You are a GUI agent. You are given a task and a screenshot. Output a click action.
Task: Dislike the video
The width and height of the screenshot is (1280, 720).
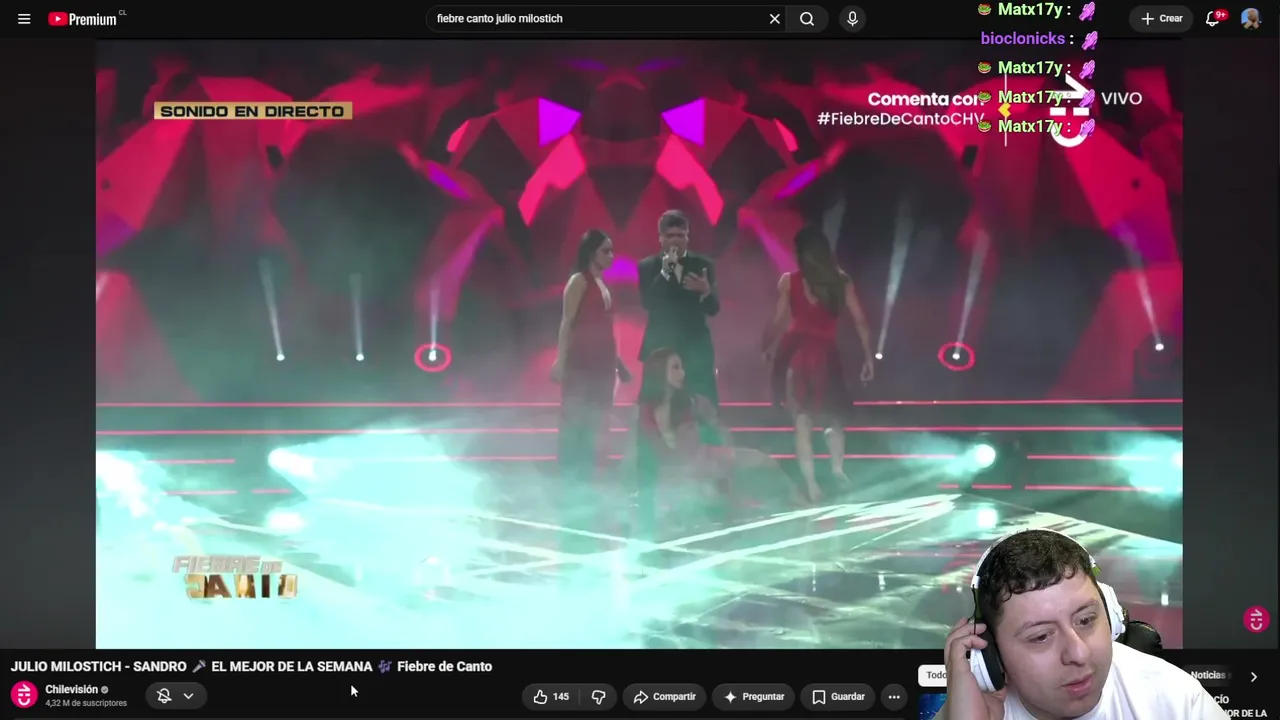(x=598, y=696)
